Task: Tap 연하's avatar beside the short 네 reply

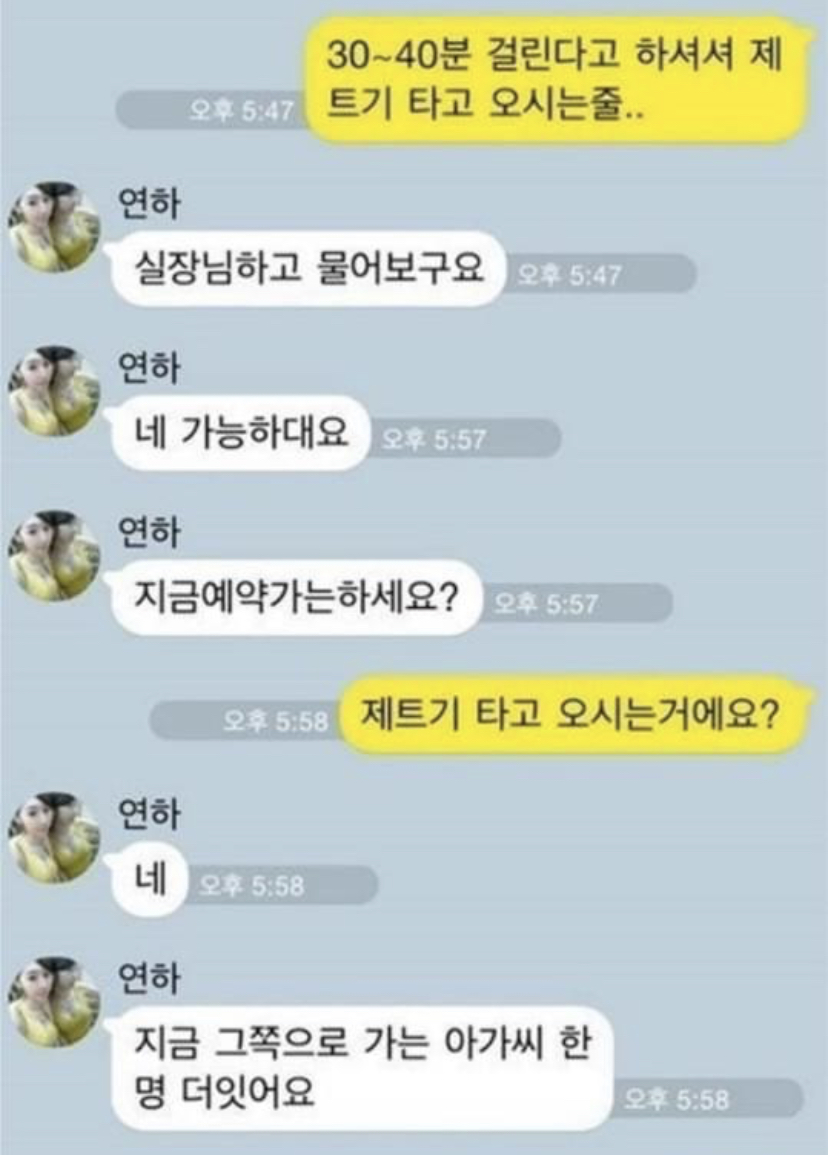Action: click(54, 837)
